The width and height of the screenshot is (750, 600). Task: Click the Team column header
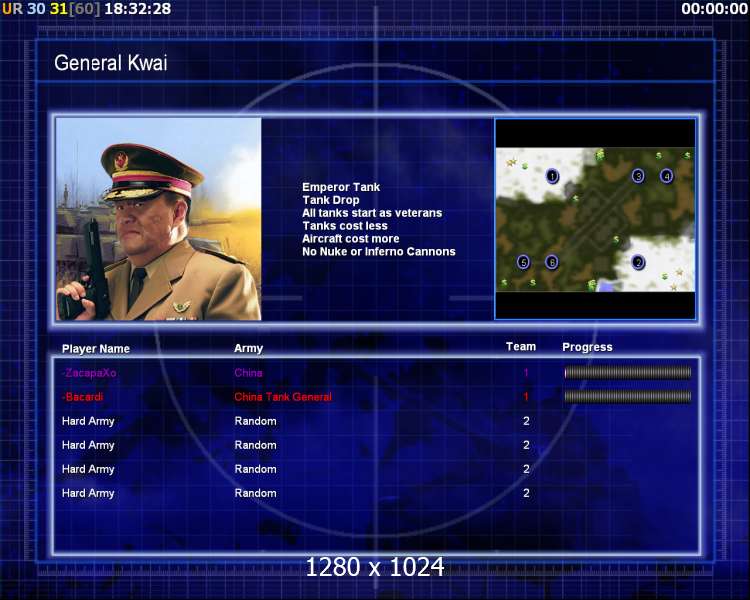[x=521, y=347]
